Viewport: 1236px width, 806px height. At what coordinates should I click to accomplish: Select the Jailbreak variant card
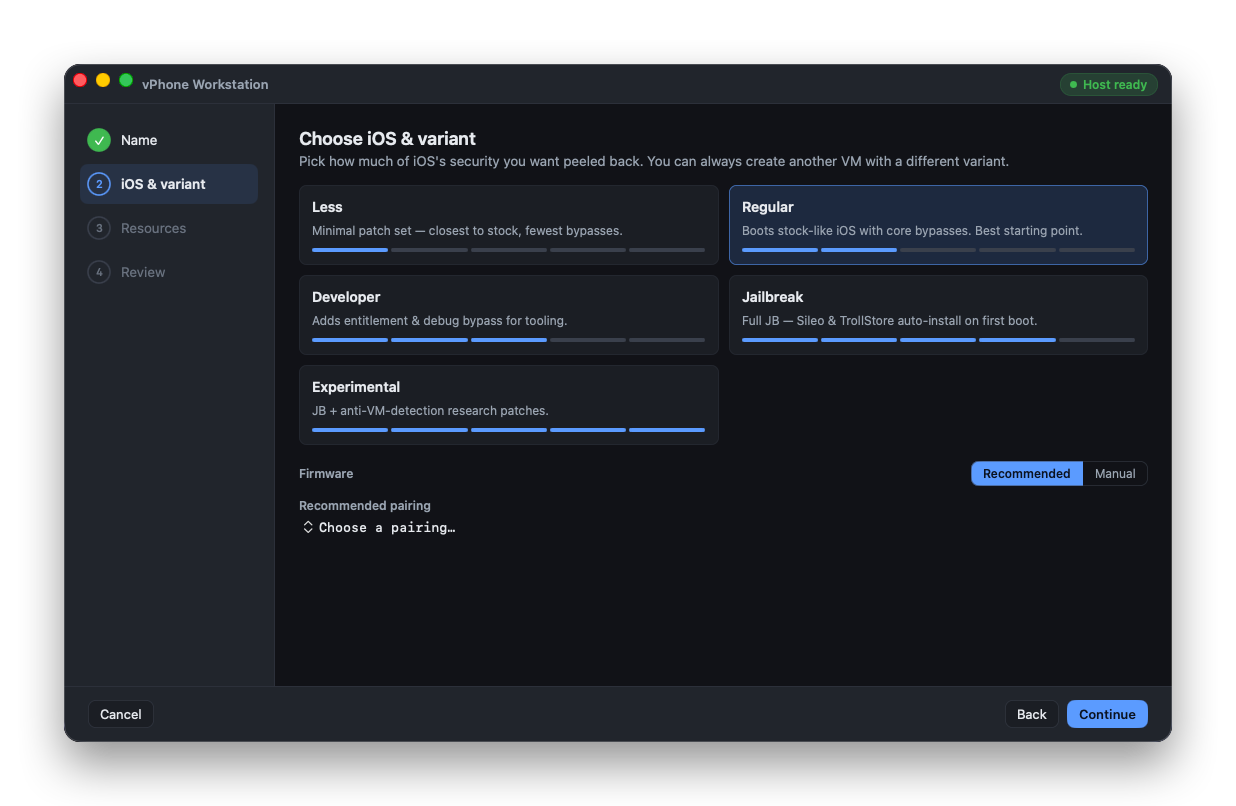[x=938, y=315]
